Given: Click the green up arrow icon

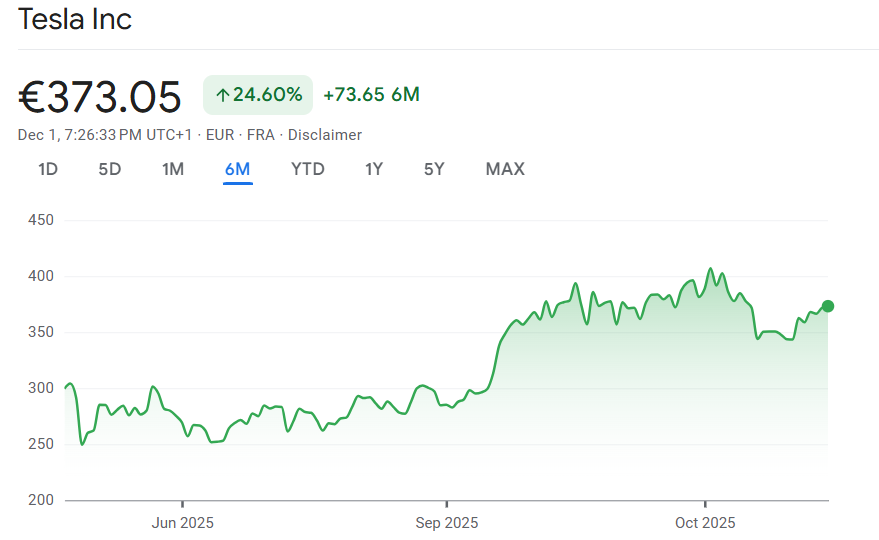Looking at the screenshot, I should coord(222,95).
